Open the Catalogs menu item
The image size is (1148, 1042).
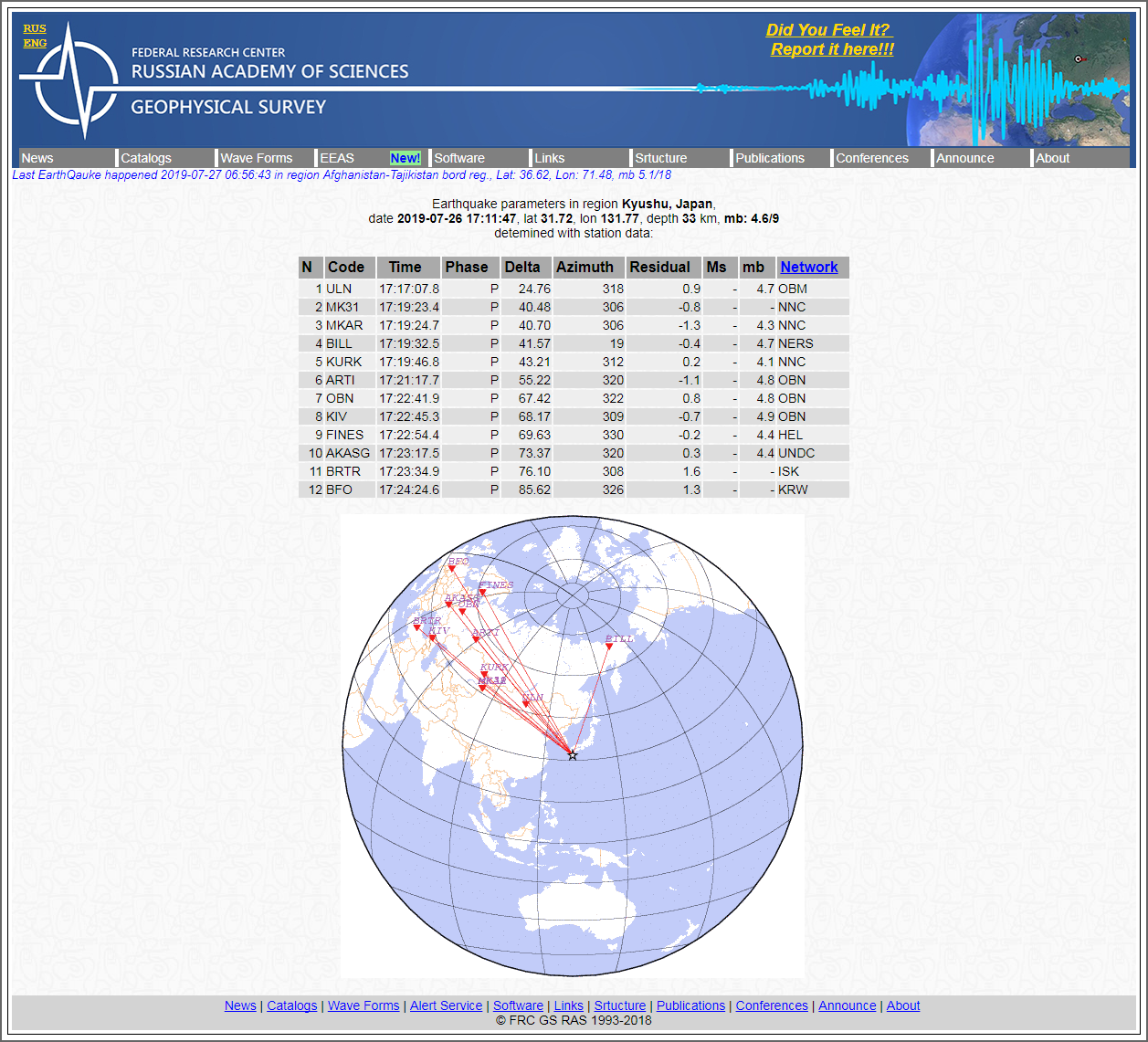click(146, 158)
